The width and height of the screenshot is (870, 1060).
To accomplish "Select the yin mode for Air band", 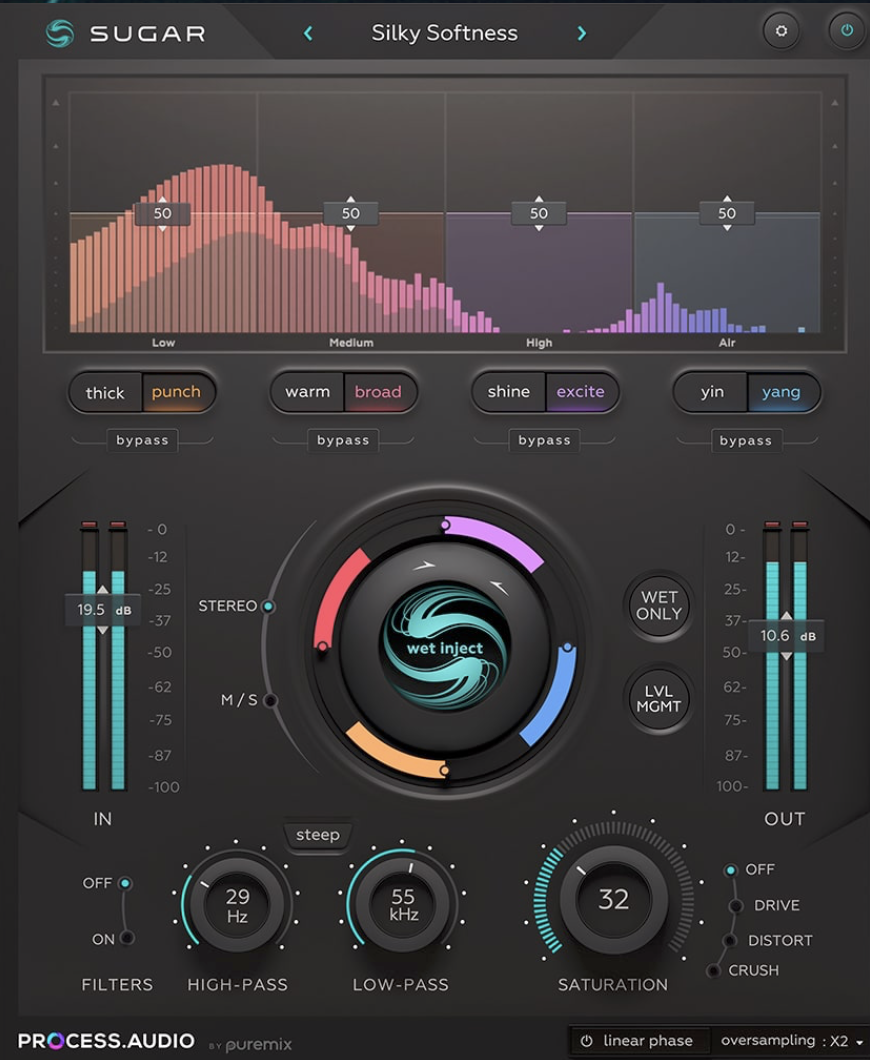I will point(712,392).
